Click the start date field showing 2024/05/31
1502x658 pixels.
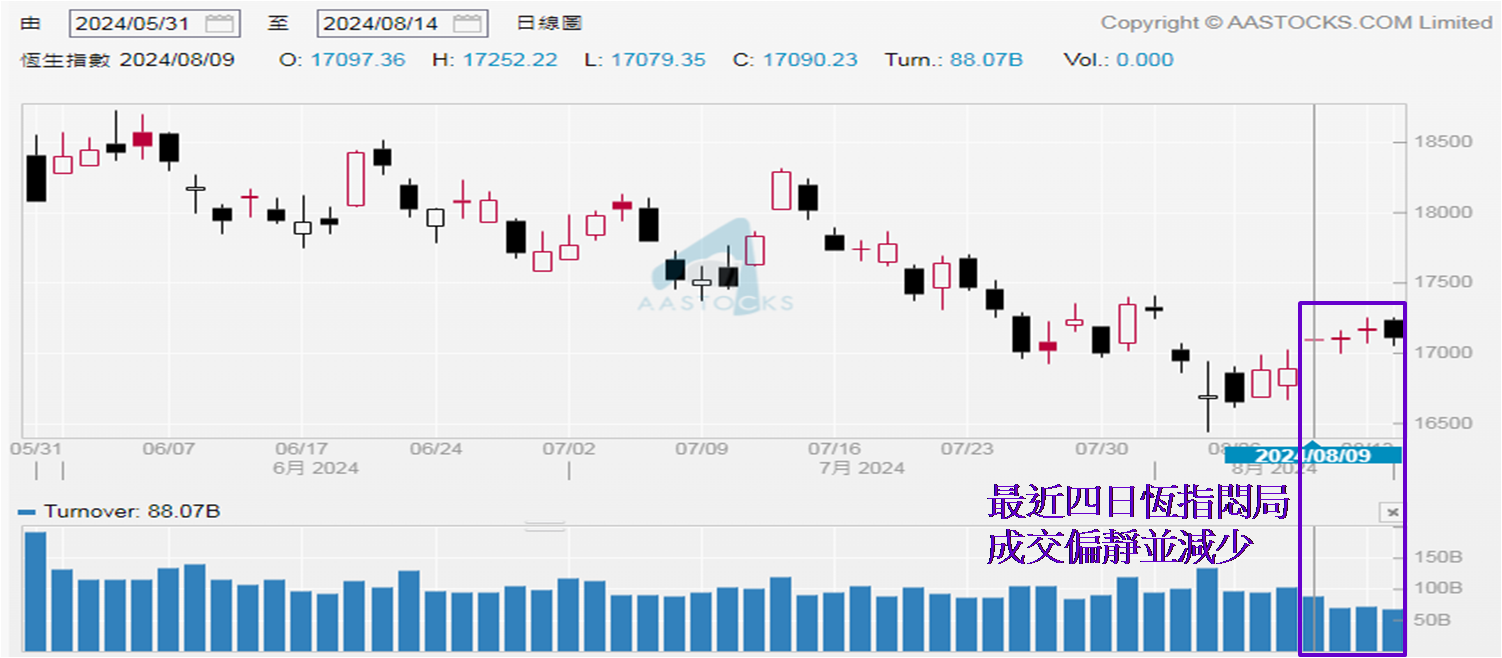137,23
